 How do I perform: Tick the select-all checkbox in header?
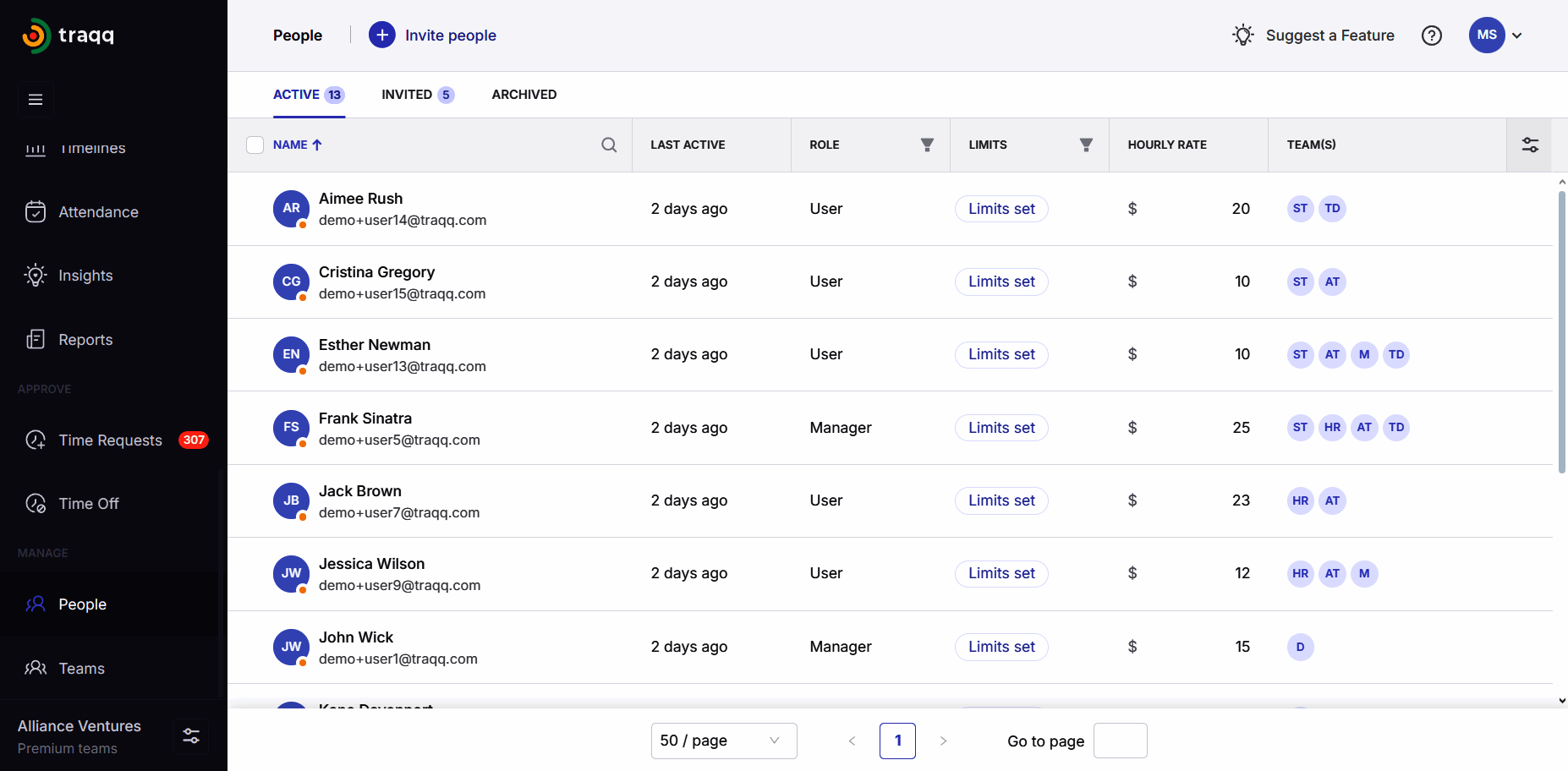[255, 145]
